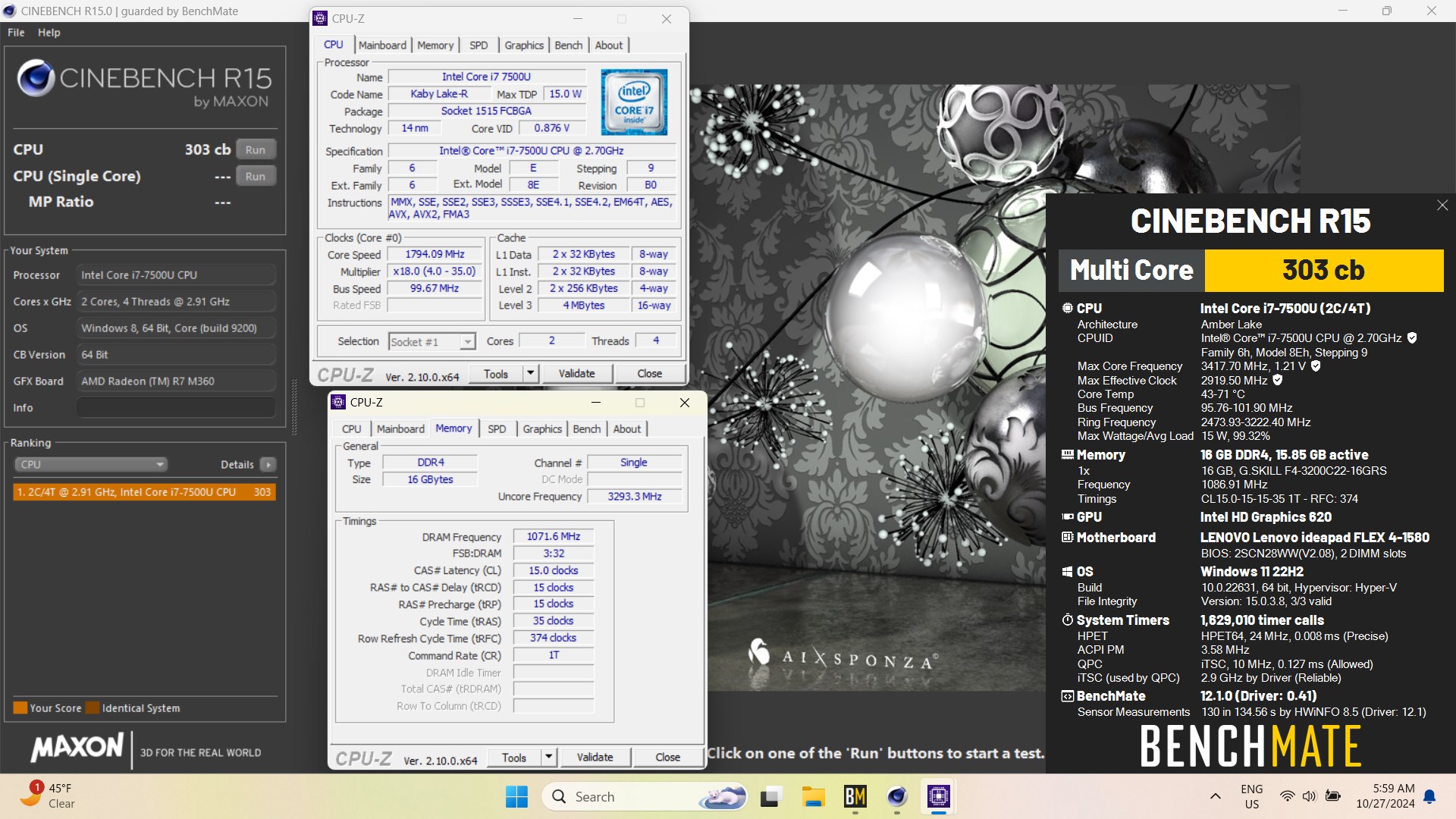Click Close in the Memory CPU-Z window

coord(668,758)
